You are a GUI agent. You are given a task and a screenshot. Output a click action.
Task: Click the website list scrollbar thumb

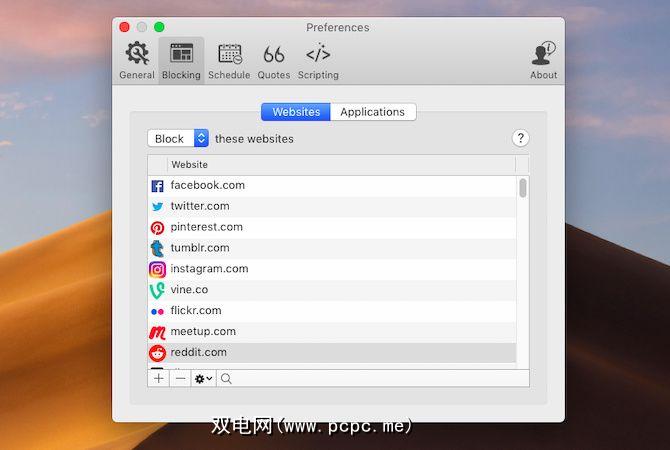pyautogui.click(x=523, y=188)
